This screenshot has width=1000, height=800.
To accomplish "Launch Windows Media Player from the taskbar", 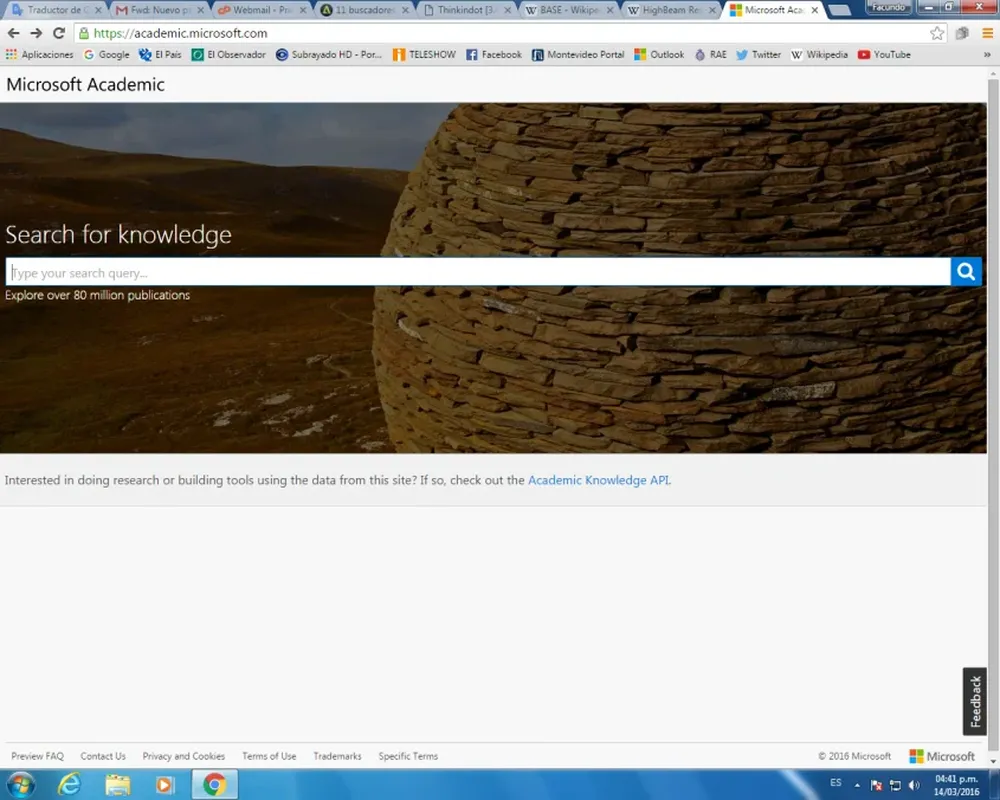I will 164,784.
